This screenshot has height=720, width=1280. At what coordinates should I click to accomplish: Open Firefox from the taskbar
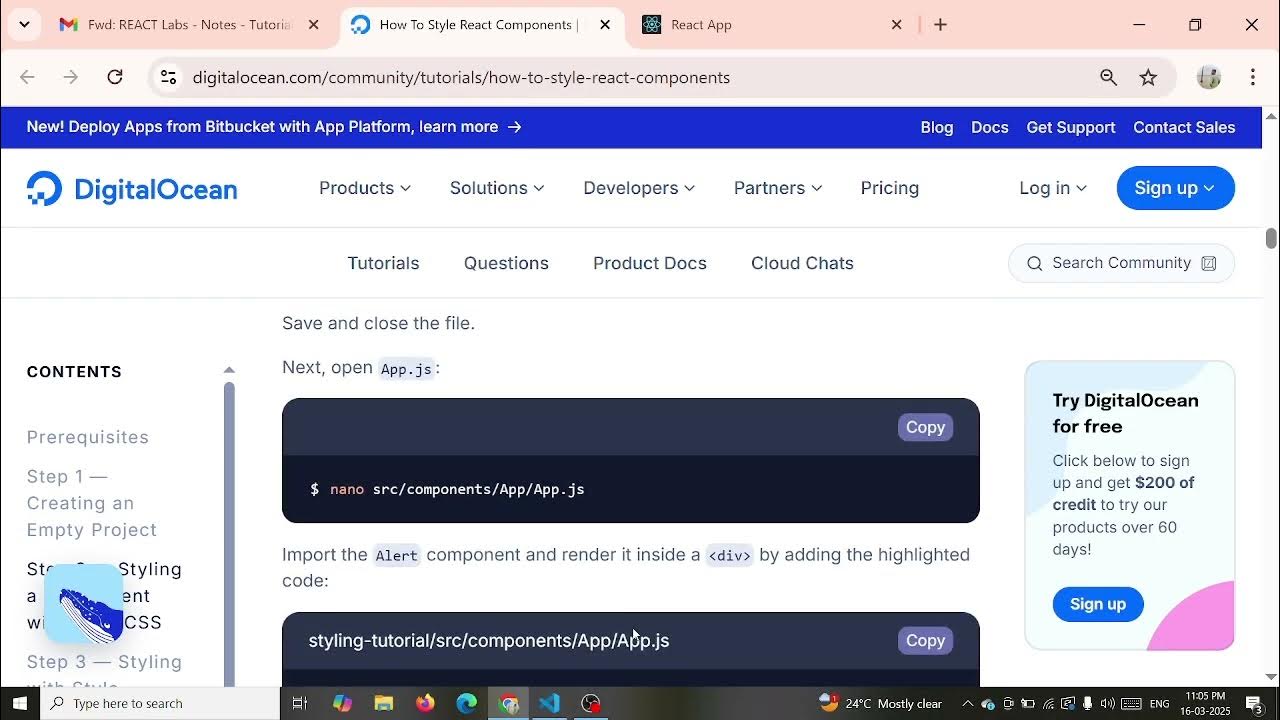coord(425,703)
